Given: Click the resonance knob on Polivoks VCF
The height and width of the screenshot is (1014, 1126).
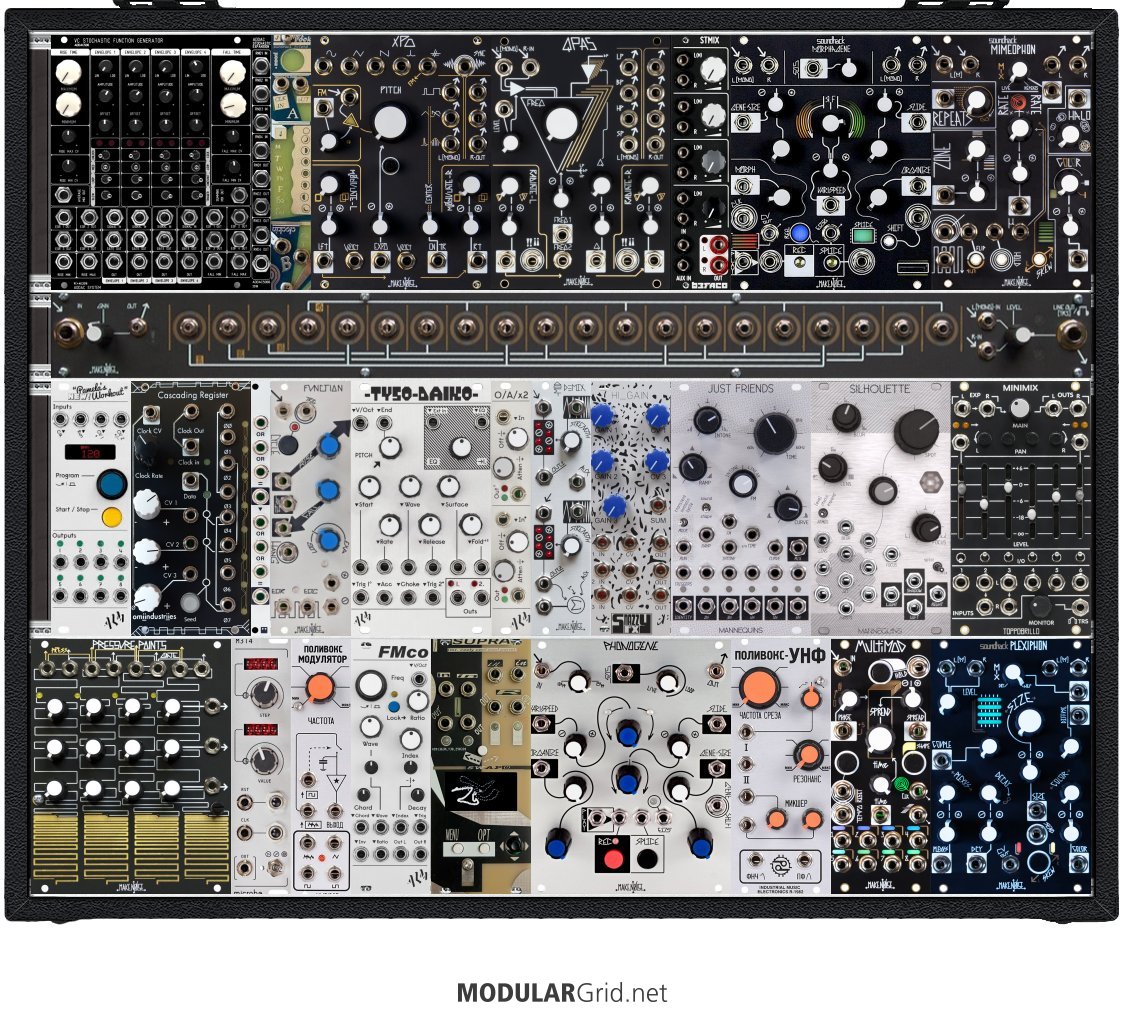Looking at the screenshot, I should click(x=807, y=753).
